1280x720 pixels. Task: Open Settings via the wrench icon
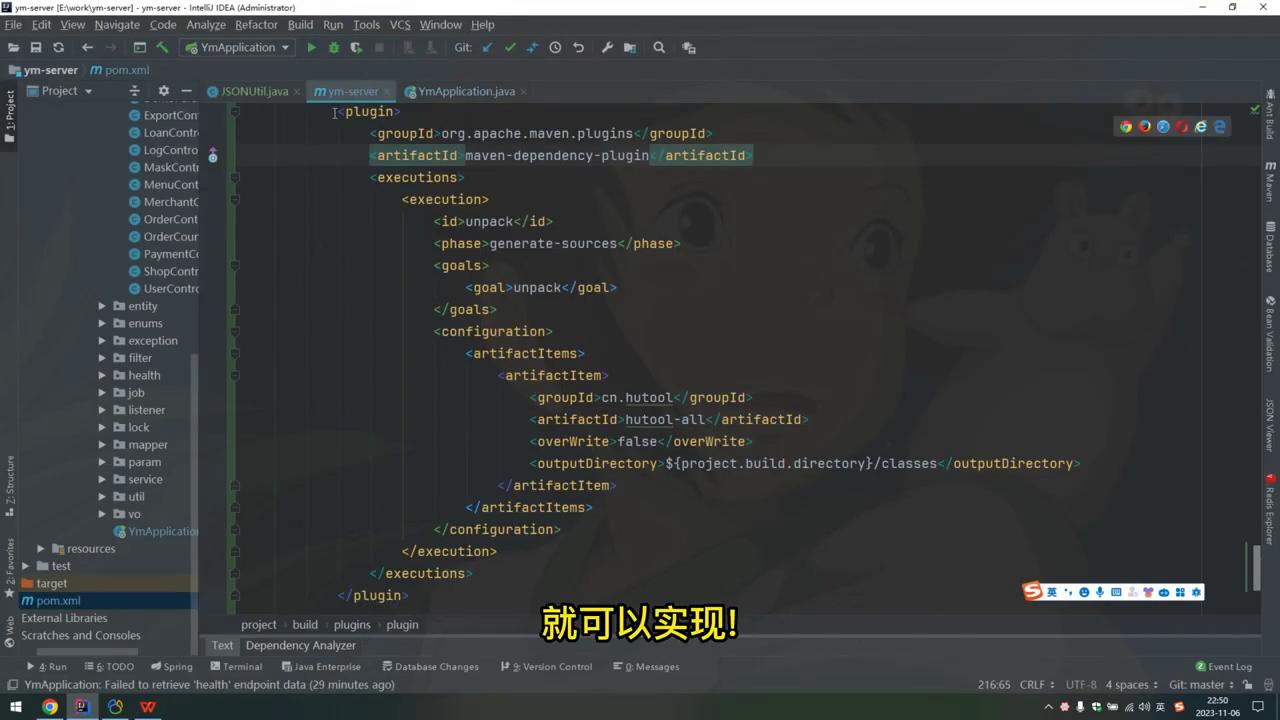coord(607,48)
